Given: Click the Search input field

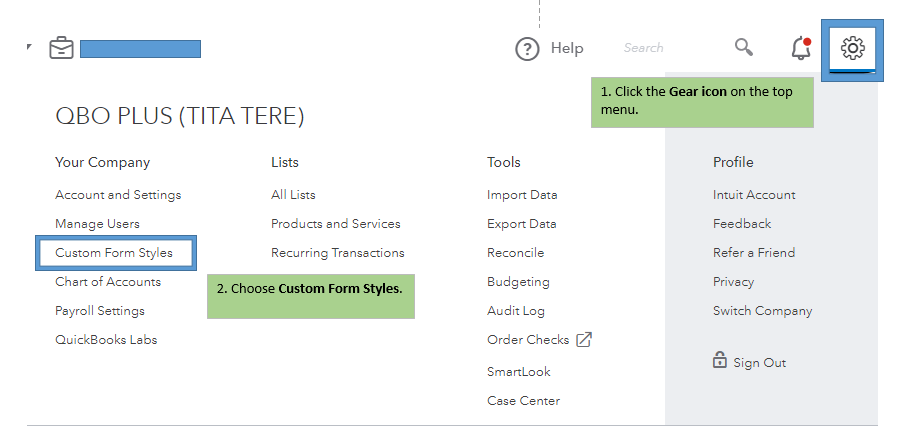Looking at the screenshot, I should pyautogui.click(x=660, y=48).
